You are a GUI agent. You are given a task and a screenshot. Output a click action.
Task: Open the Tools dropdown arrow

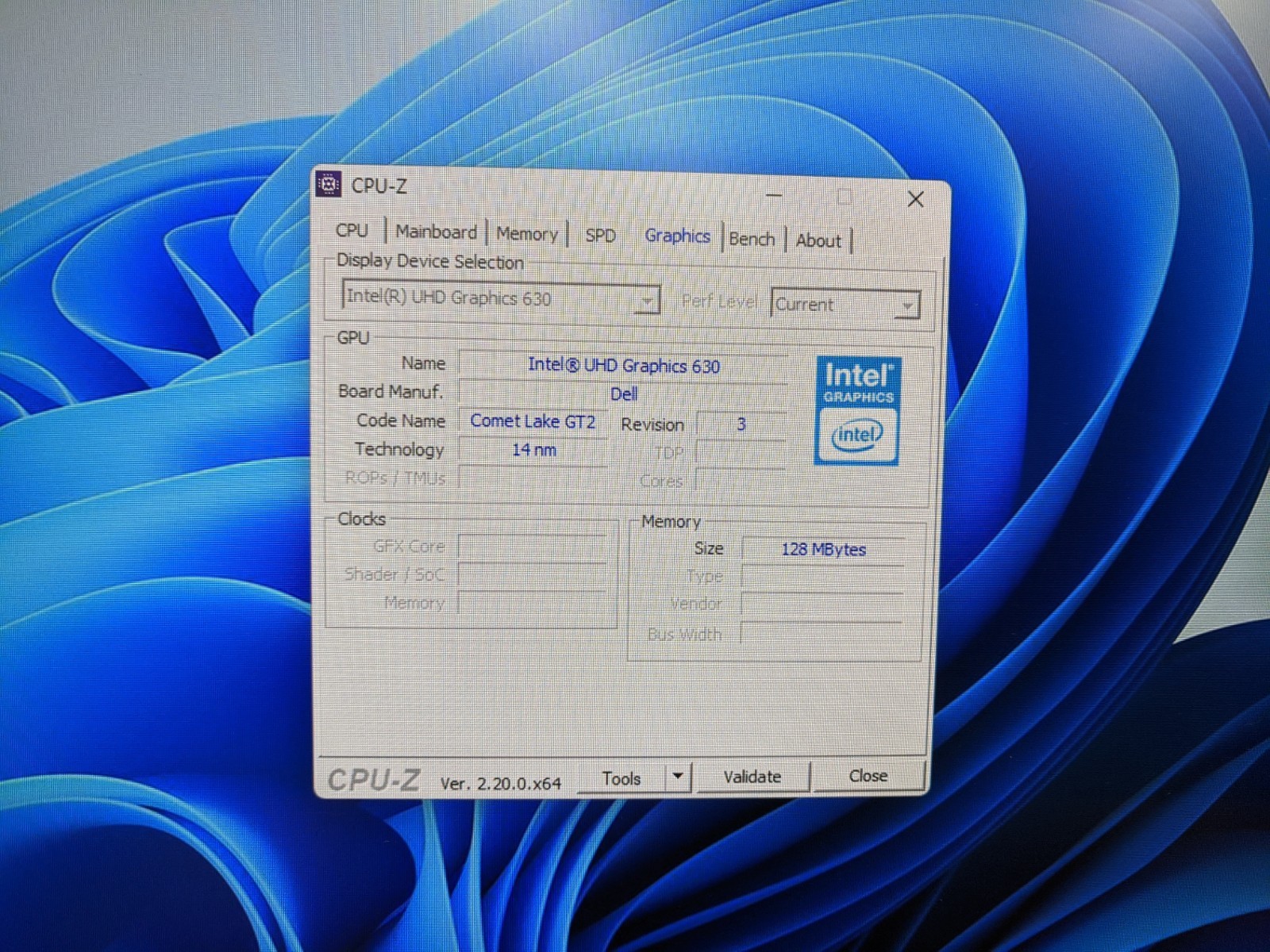click(678, 777)
